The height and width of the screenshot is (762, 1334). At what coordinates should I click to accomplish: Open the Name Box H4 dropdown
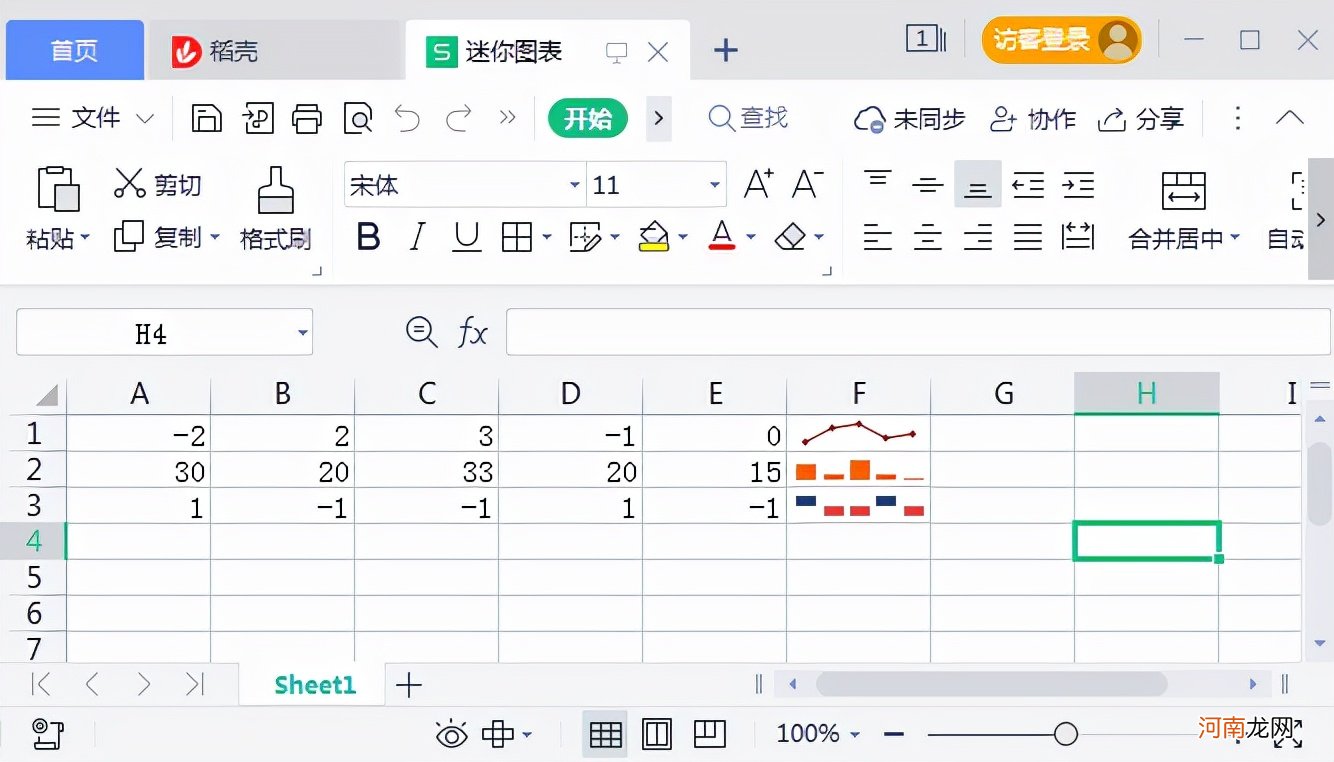(302, 333)
